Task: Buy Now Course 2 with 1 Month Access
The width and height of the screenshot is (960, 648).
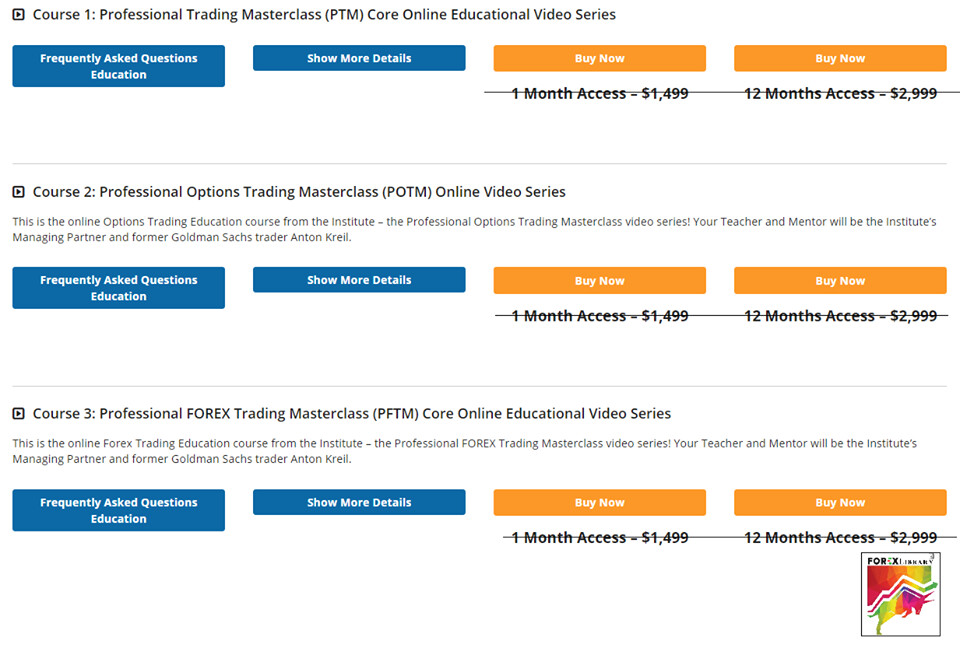Action: pyautogui.click(x=599, y=281)
